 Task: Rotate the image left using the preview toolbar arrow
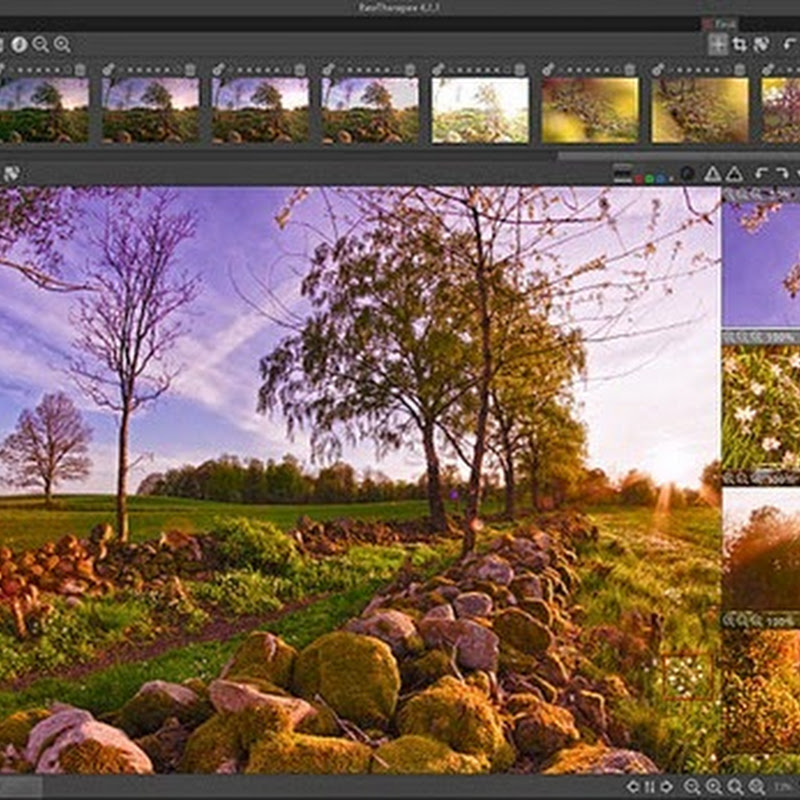point(762,173)
